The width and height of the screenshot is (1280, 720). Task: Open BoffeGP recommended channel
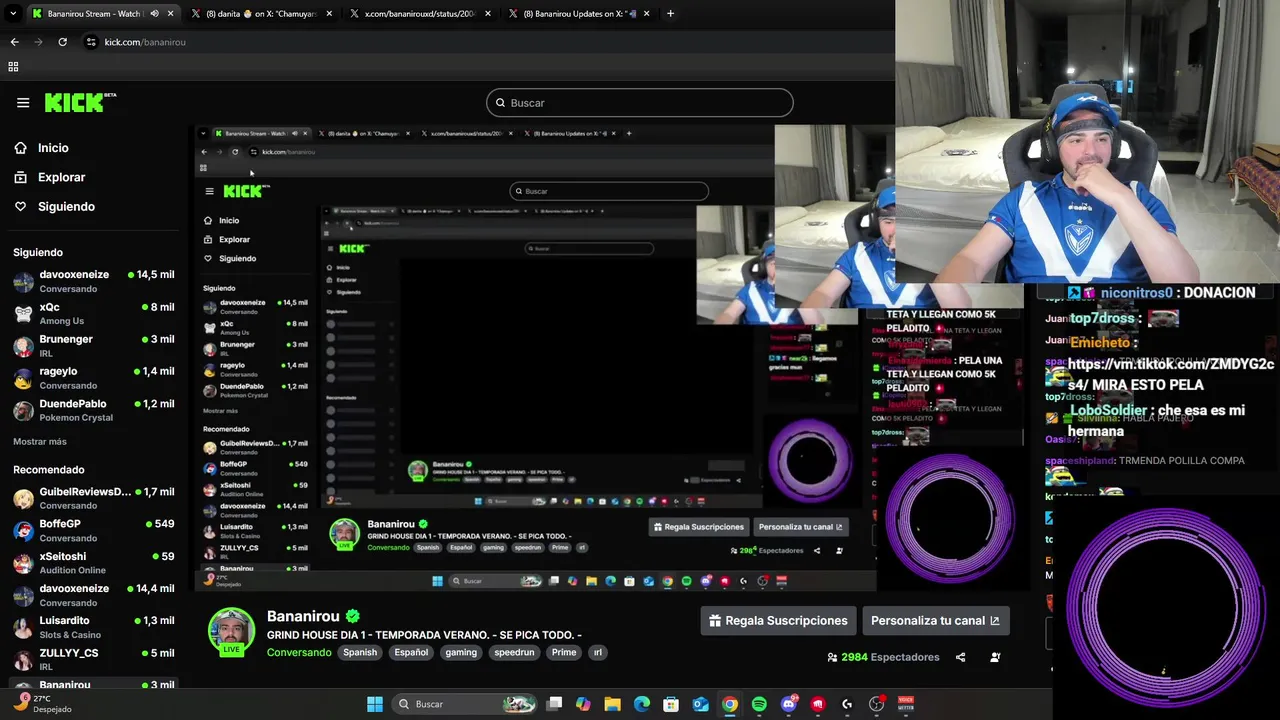click(x=94, y=530)
